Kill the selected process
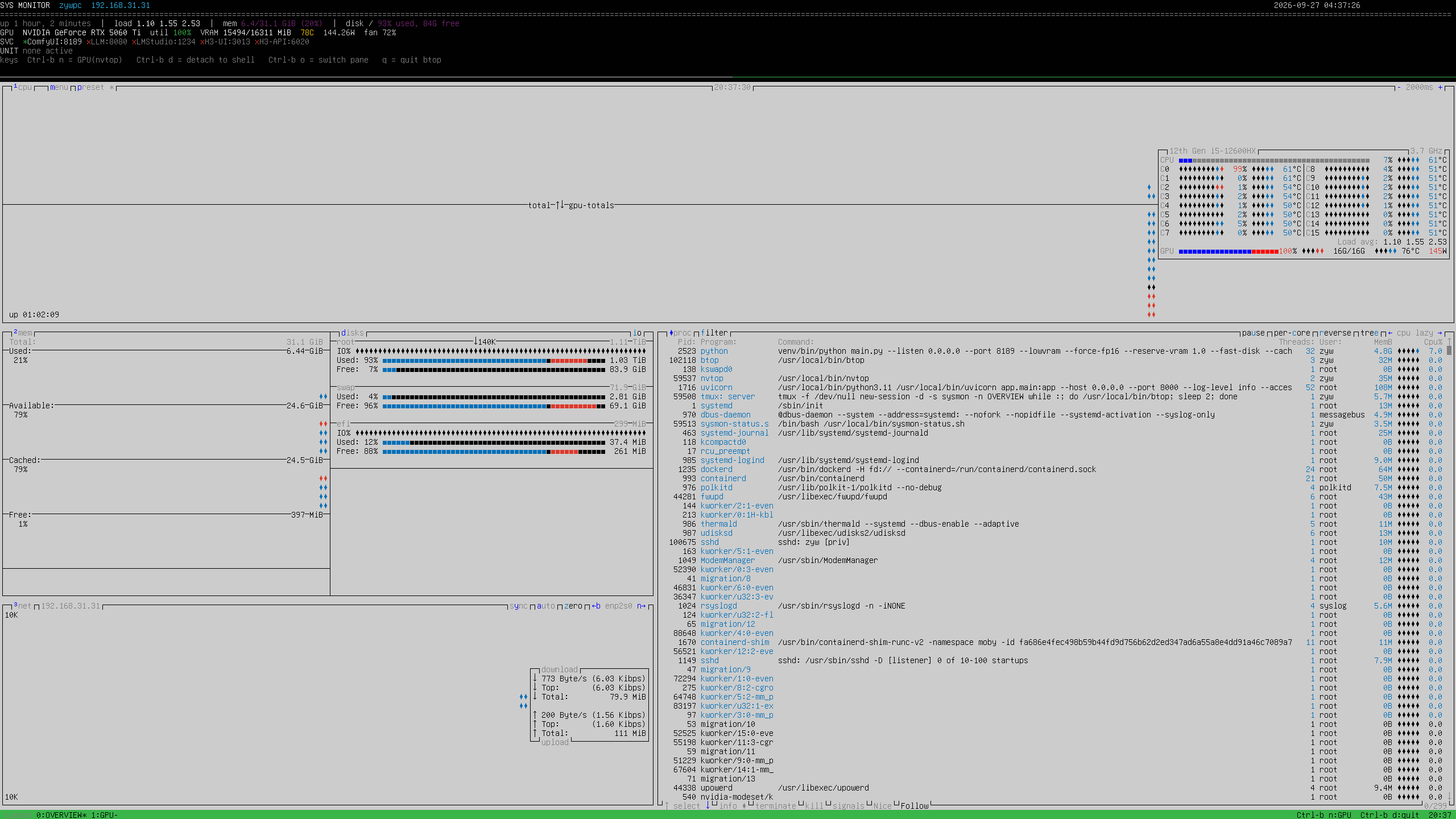Screen dimensions: 1456x819 click(814, 806)
